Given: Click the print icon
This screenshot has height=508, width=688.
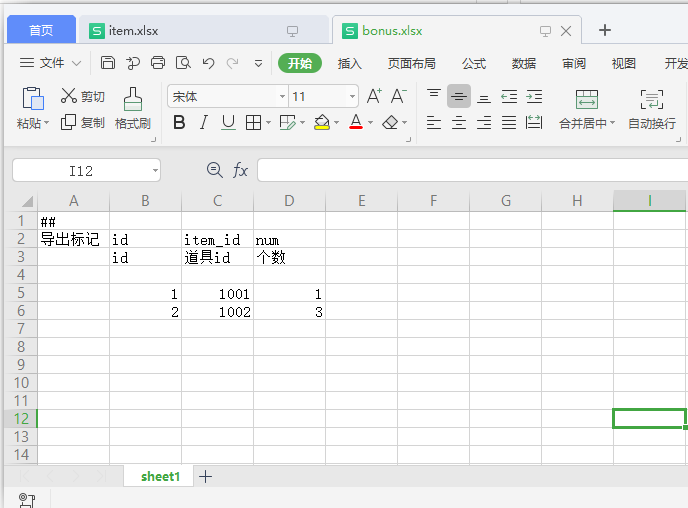Looking at the screenshot, I should (158, 63).
